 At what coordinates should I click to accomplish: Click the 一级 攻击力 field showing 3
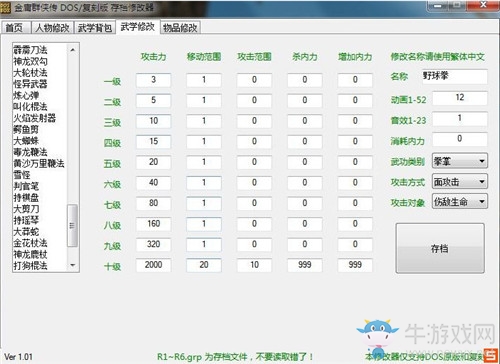[153, 80]
